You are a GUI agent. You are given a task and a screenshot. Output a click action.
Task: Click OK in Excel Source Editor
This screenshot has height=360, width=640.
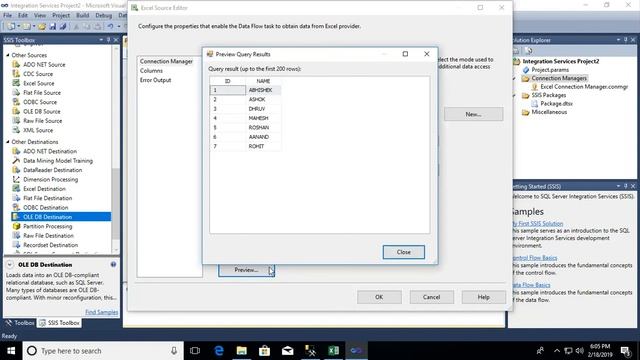379,297
